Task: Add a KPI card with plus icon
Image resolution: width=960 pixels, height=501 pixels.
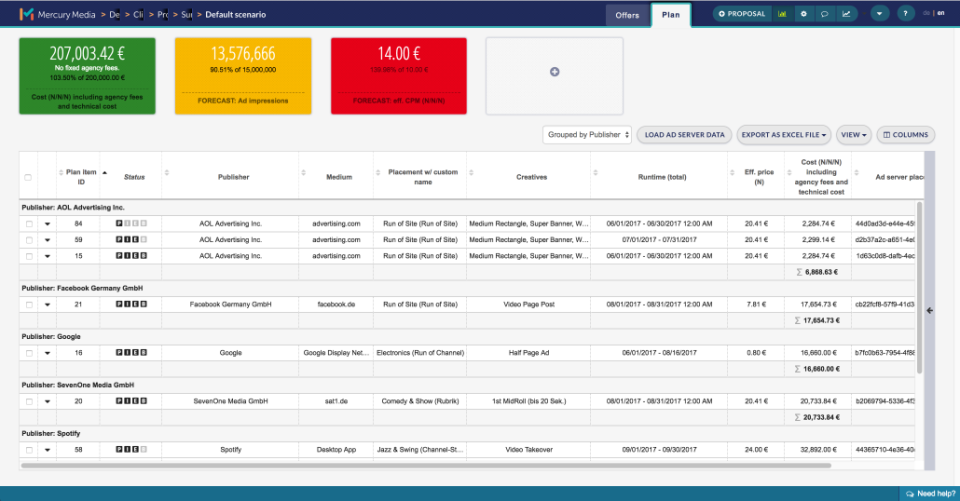Action: tap(555, 72)
